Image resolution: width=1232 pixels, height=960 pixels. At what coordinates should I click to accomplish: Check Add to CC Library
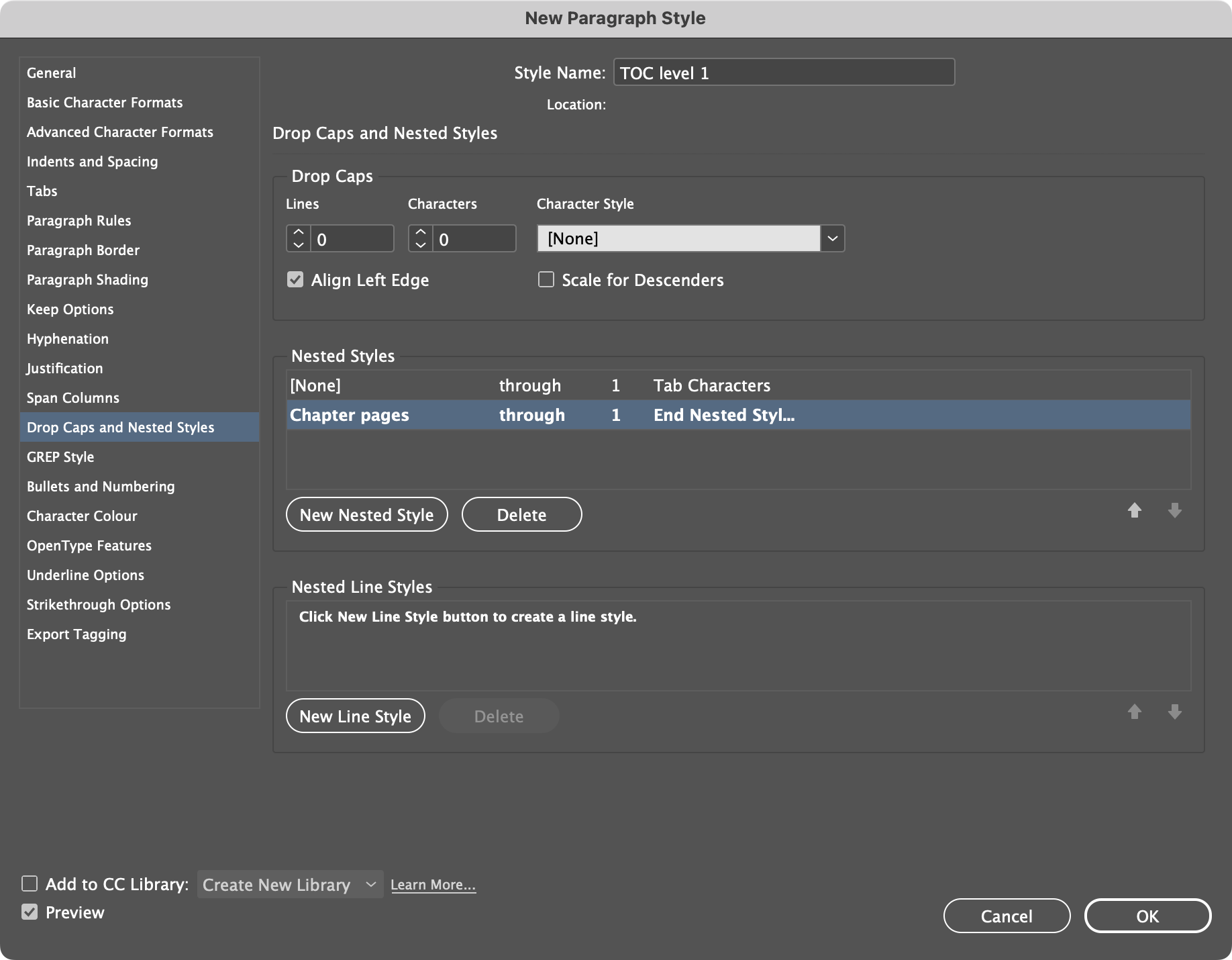pyautogui.click(x=30, y=884)
